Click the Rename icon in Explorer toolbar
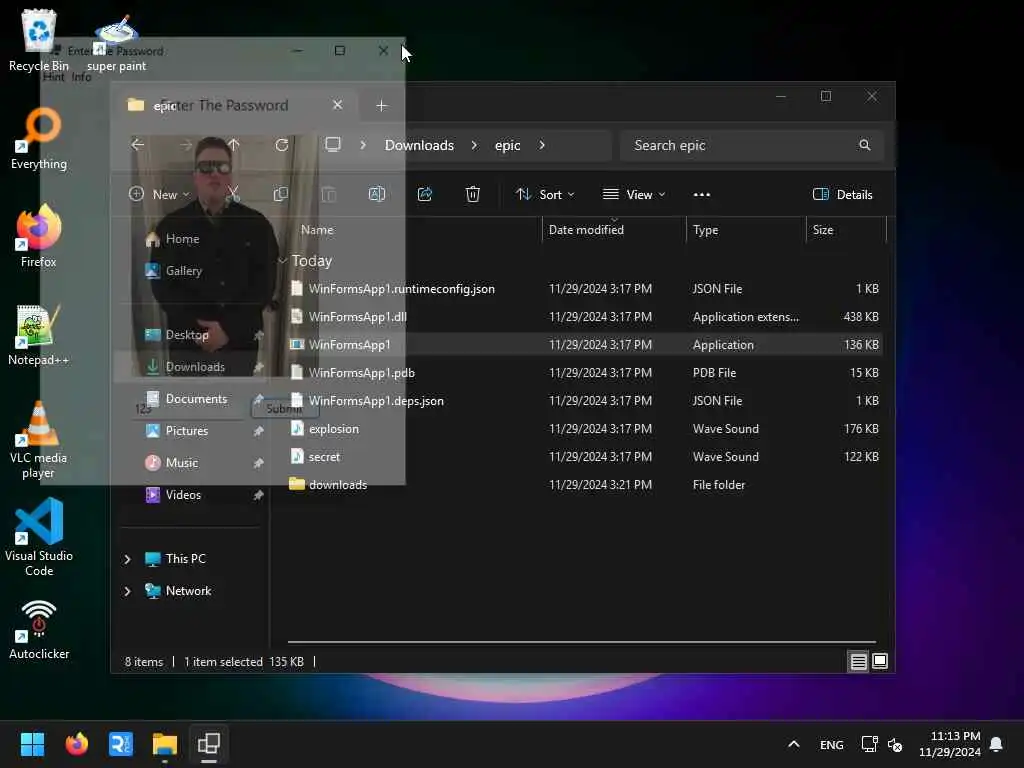1024x768 pixels. point(377,194)
